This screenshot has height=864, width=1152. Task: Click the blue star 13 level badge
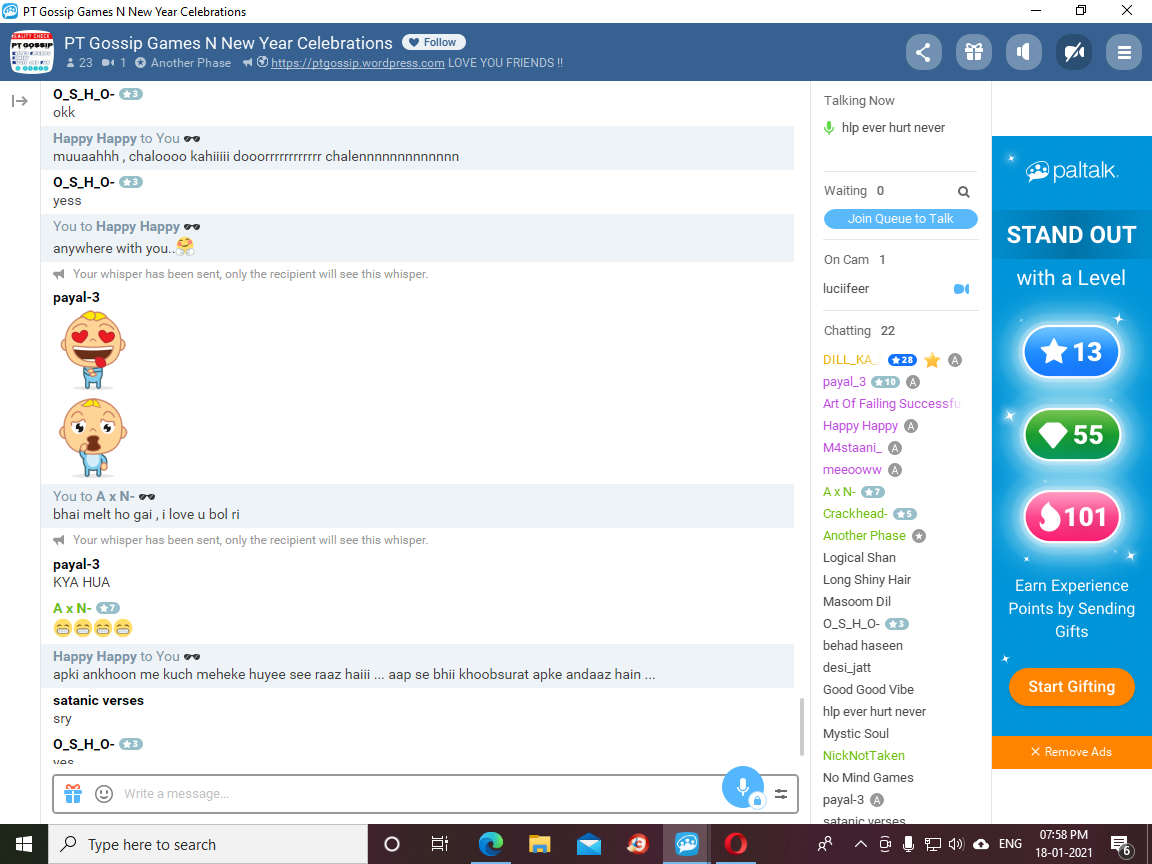(x=1071, y=352)
